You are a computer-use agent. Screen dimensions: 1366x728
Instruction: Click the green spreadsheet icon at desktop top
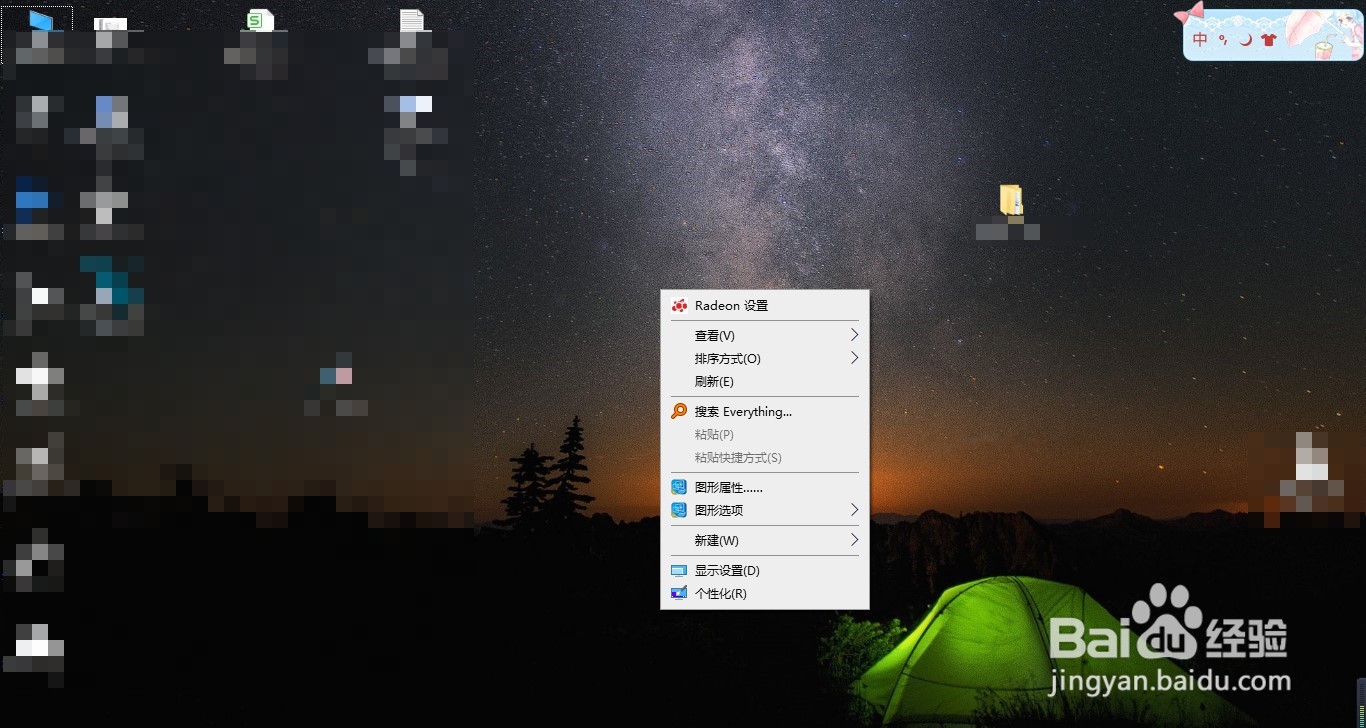258,18
